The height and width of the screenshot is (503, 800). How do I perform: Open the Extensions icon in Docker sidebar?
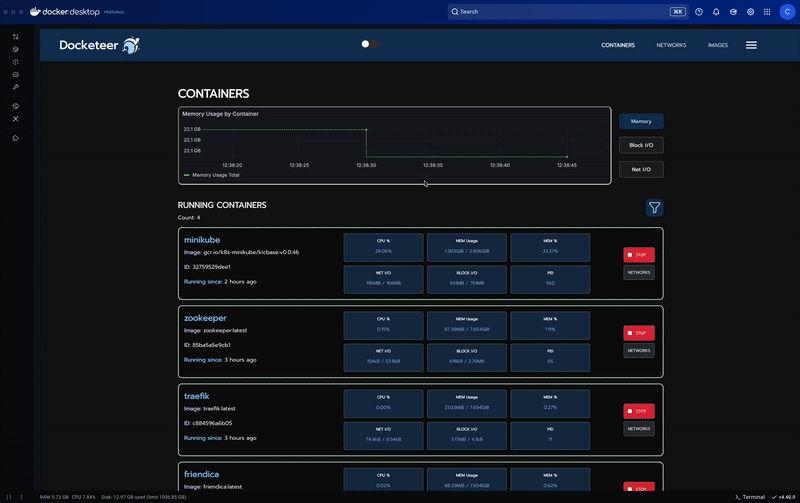point(15,118)
